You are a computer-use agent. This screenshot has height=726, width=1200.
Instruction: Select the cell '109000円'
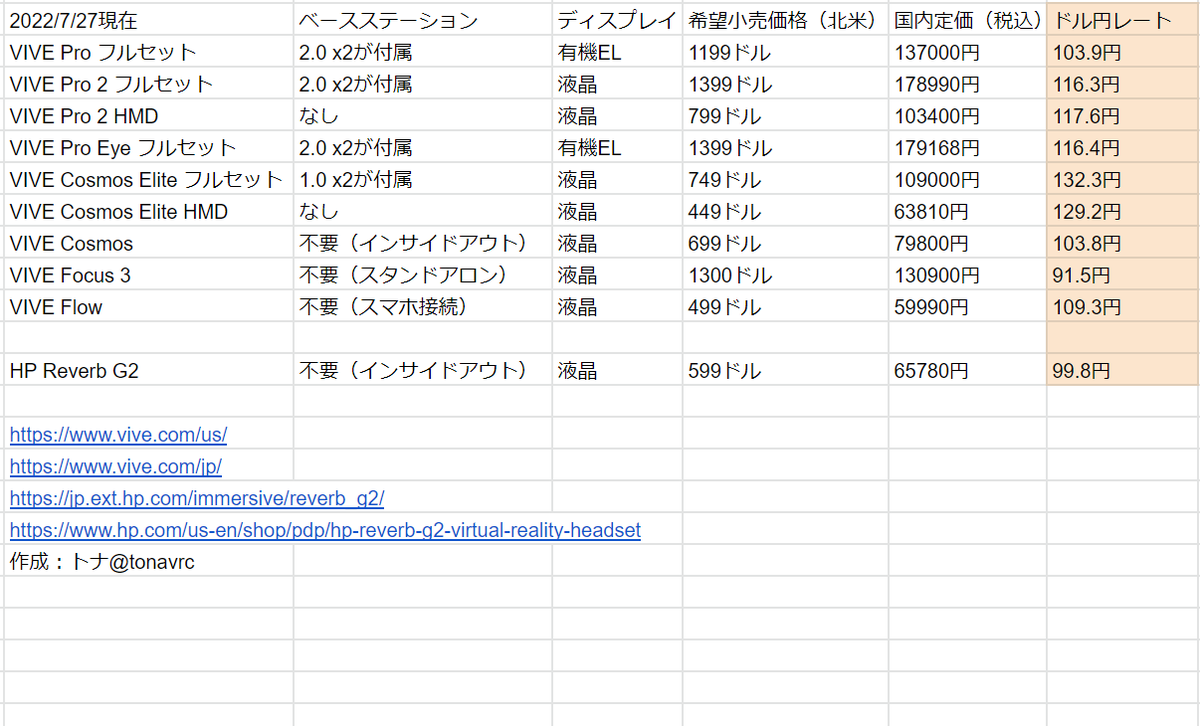pos(968,181)
